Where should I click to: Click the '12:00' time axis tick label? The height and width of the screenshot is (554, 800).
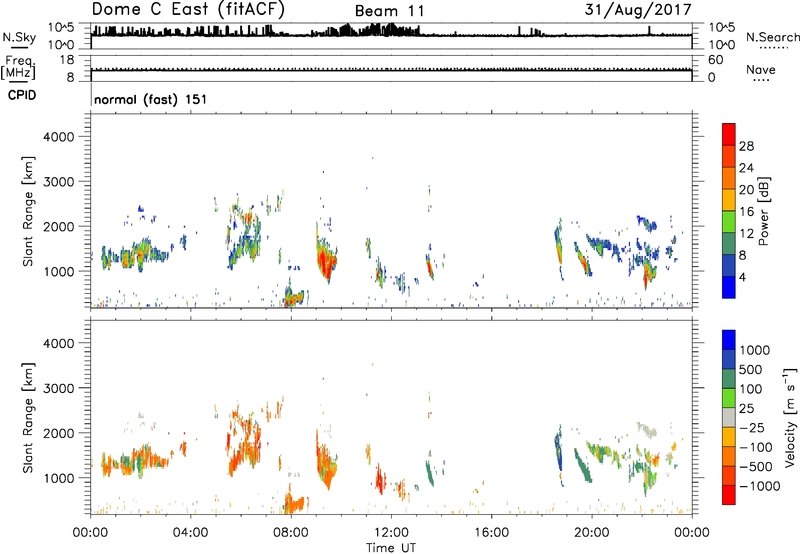[x=391, y=533]
